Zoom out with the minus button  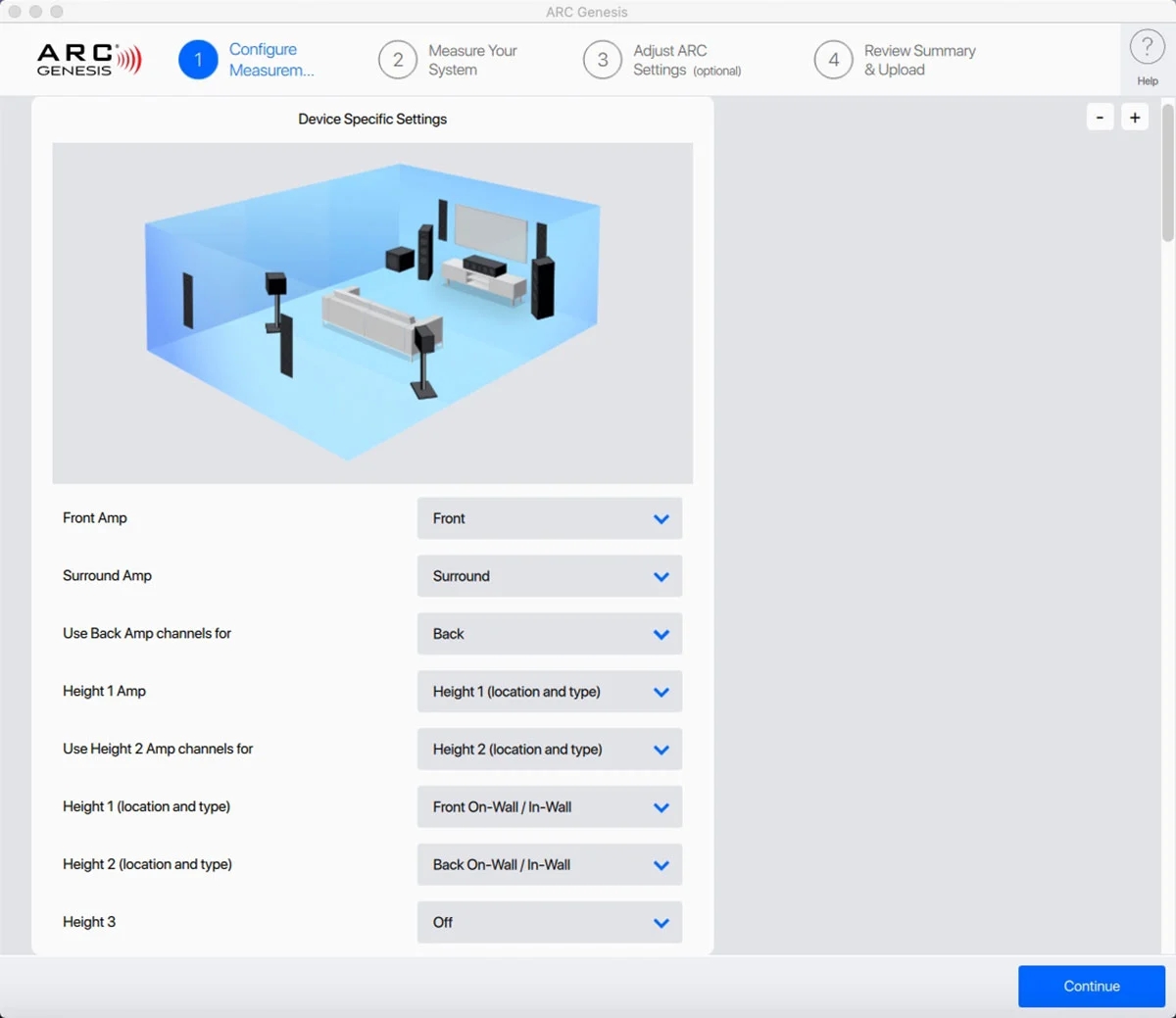tap(1100, 118)
